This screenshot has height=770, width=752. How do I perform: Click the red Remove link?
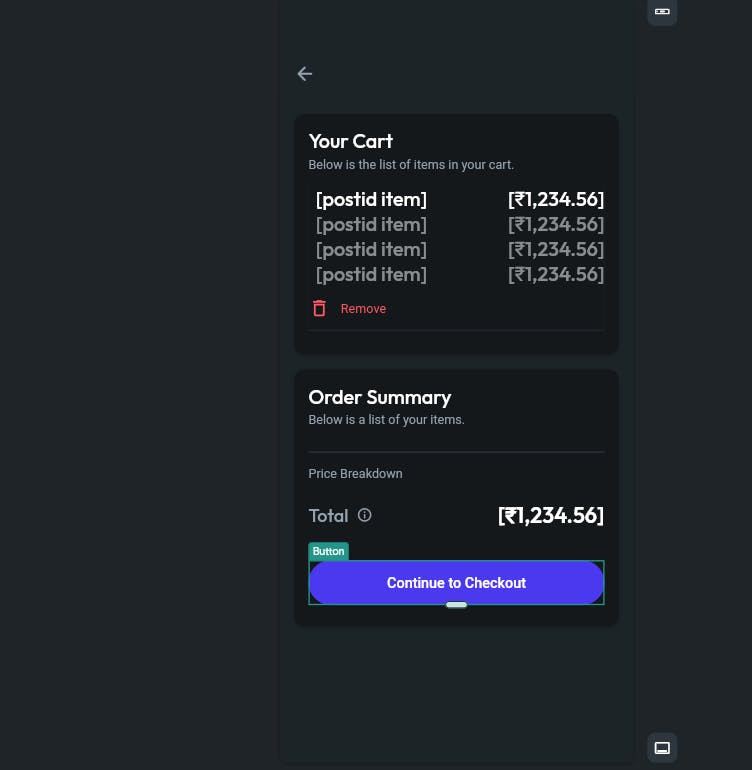tap(363, 309)
